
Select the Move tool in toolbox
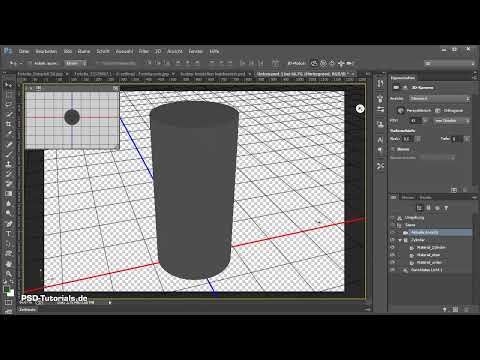tap(8, 85)
